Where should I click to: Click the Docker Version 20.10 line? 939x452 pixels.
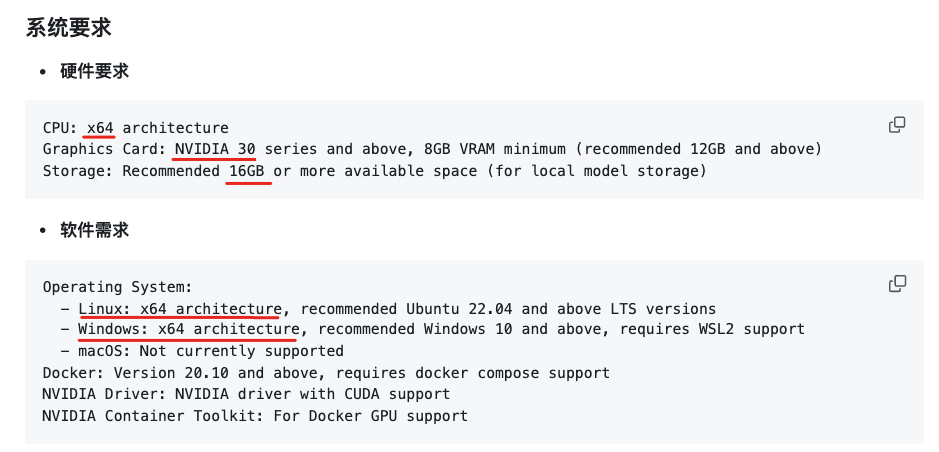326,373
